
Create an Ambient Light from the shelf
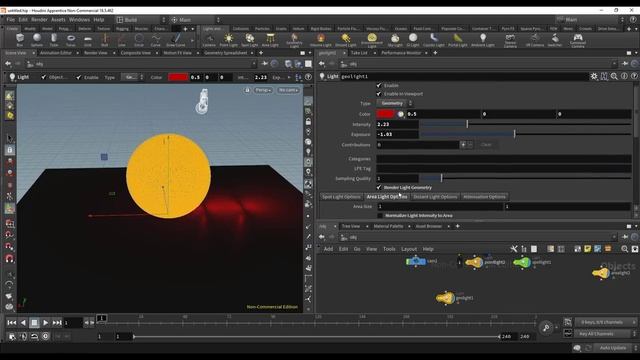point(483,40)
